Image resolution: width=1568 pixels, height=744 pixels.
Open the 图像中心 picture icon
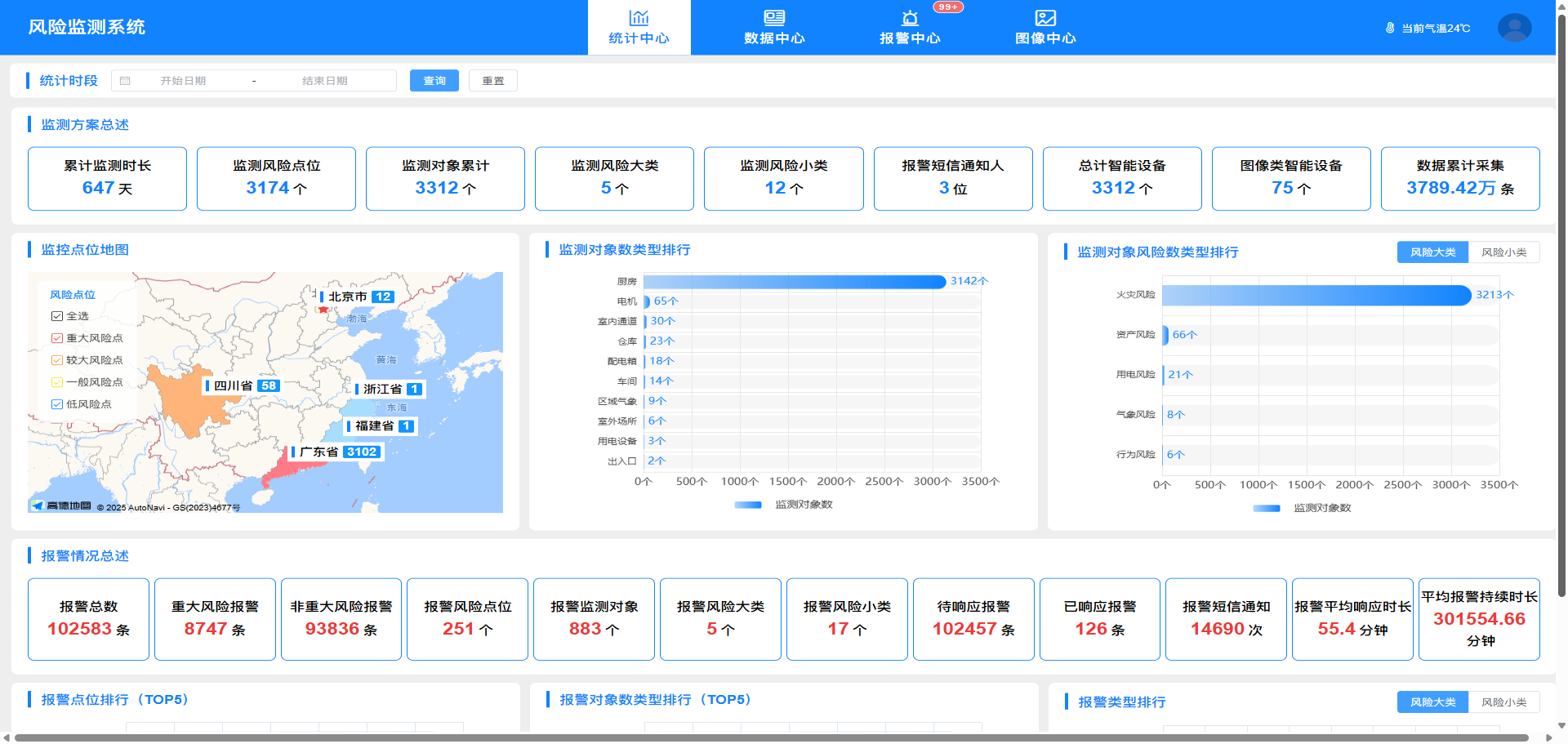pos(1045,17)
